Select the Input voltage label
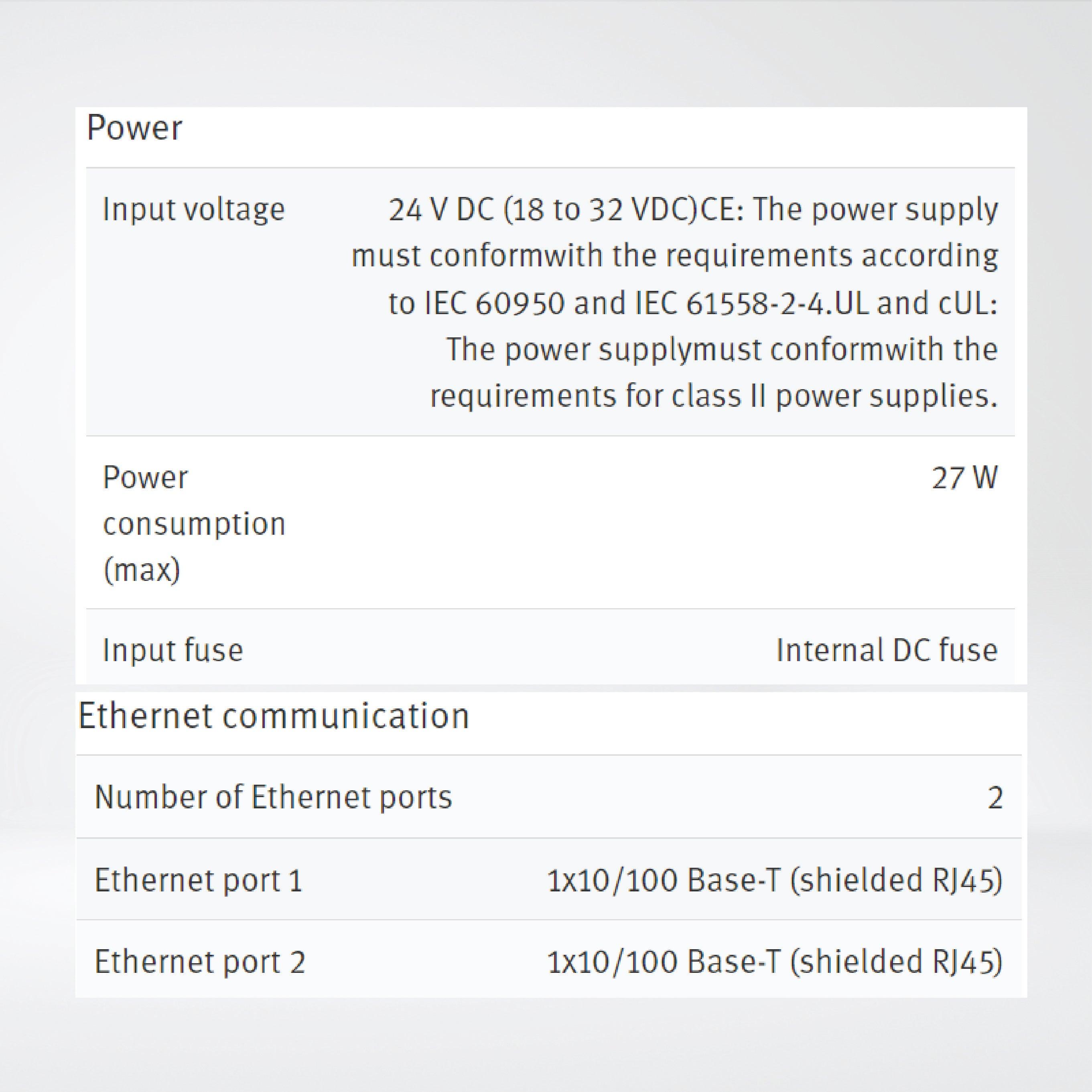The height and width of the screenshot is (1092, 1092). click(193, 210)
